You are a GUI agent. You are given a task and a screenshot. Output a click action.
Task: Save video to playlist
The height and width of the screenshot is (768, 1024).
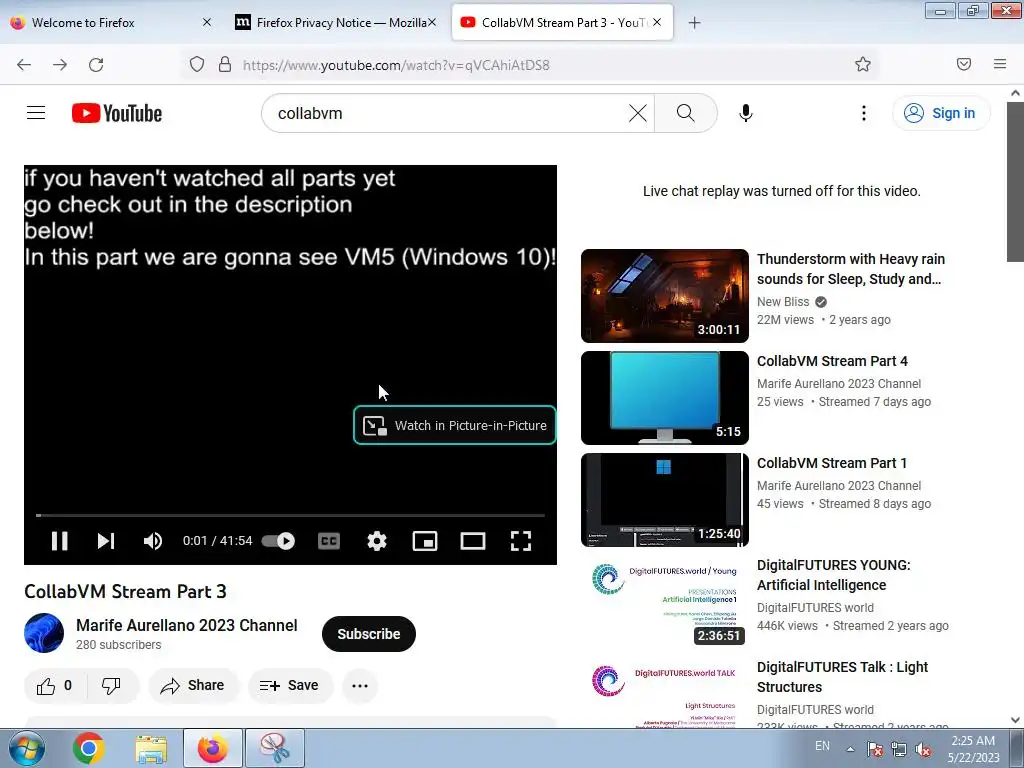289,686
